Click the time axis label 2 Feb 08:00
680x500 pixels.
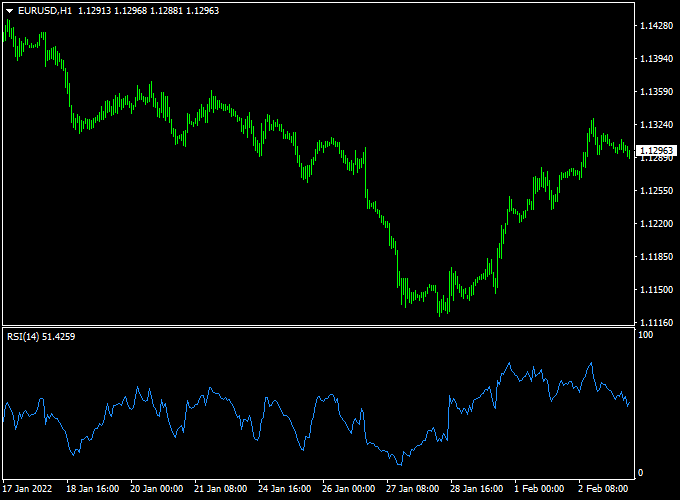[603, 489]
